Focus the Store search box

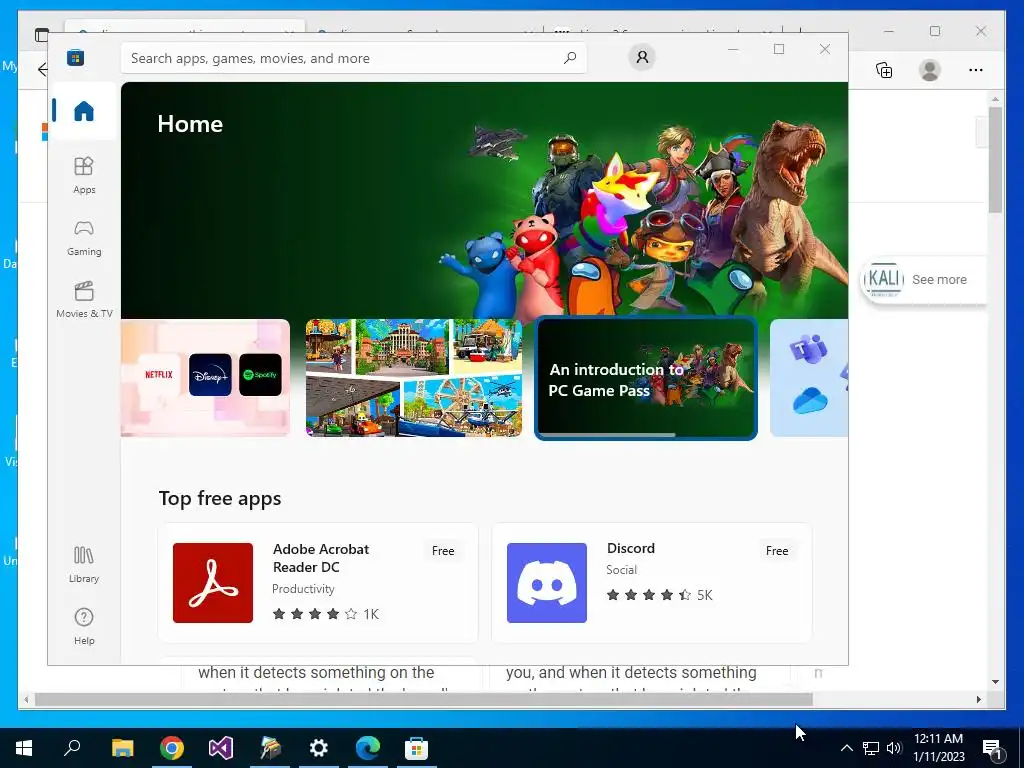(x=353, y=58)
